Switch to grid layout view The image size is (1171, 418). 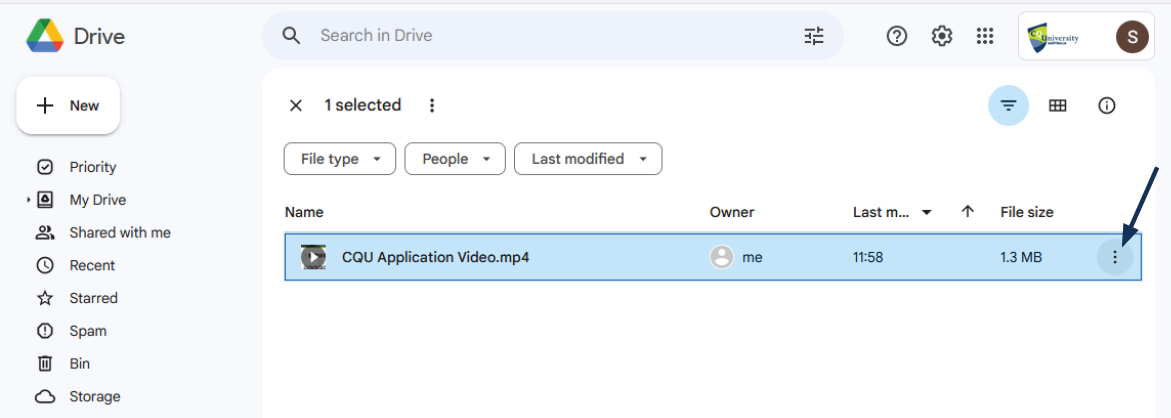tap(1057, 106)
